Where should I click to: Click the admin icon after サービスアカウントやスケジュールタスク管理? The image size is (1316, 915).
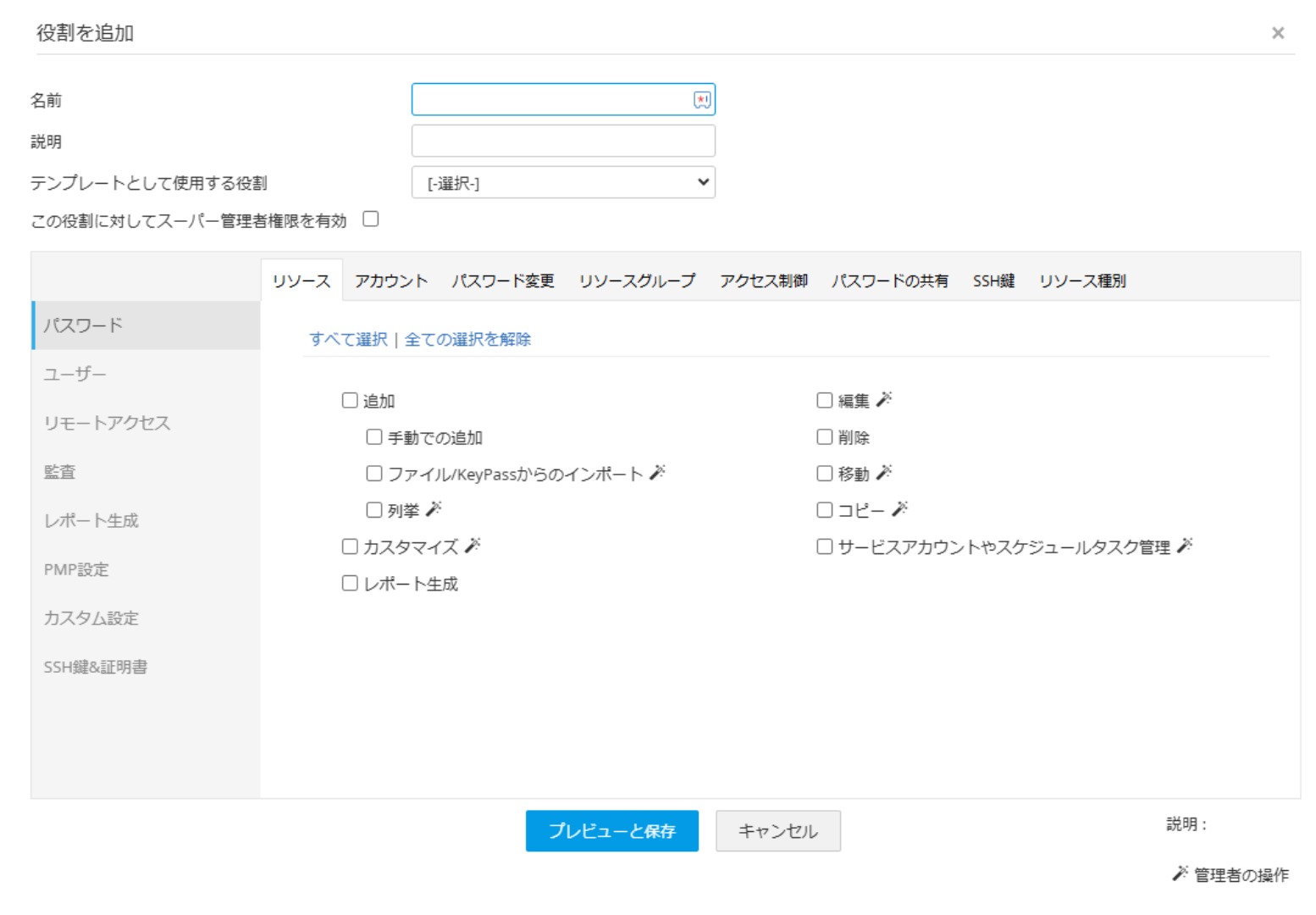tap(1185, 546)
